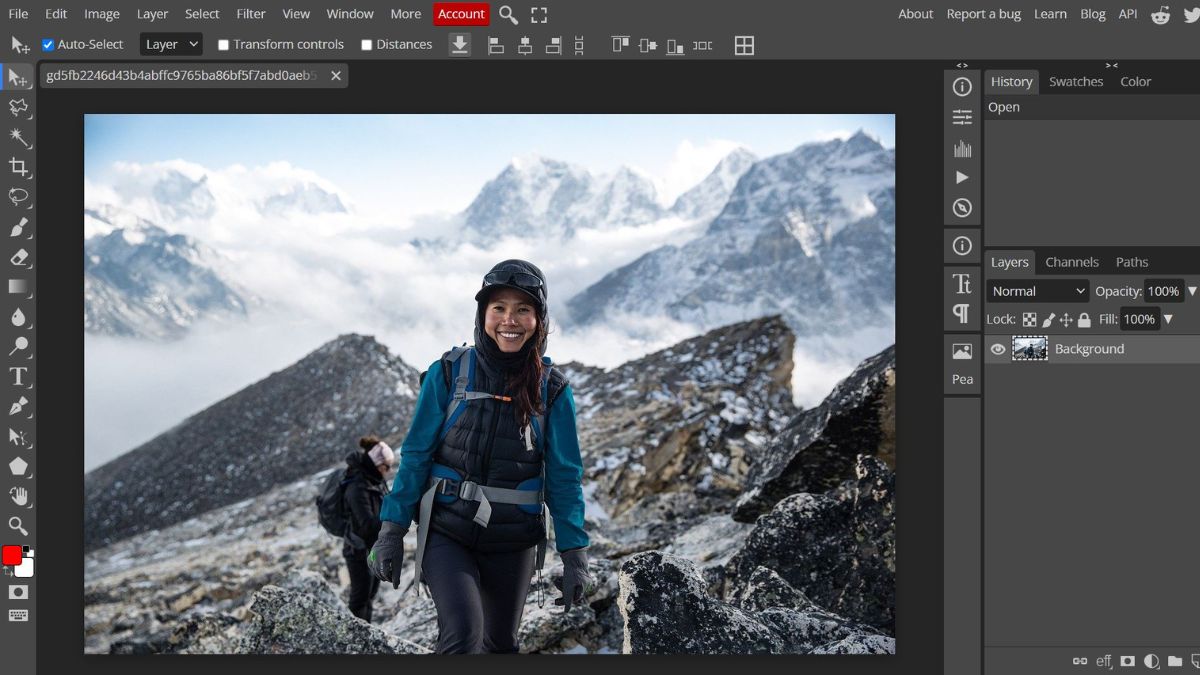1200x675 pixels.
Task: Create new adjustment layer half-circle icon
Action: (x=1151, y=661)
